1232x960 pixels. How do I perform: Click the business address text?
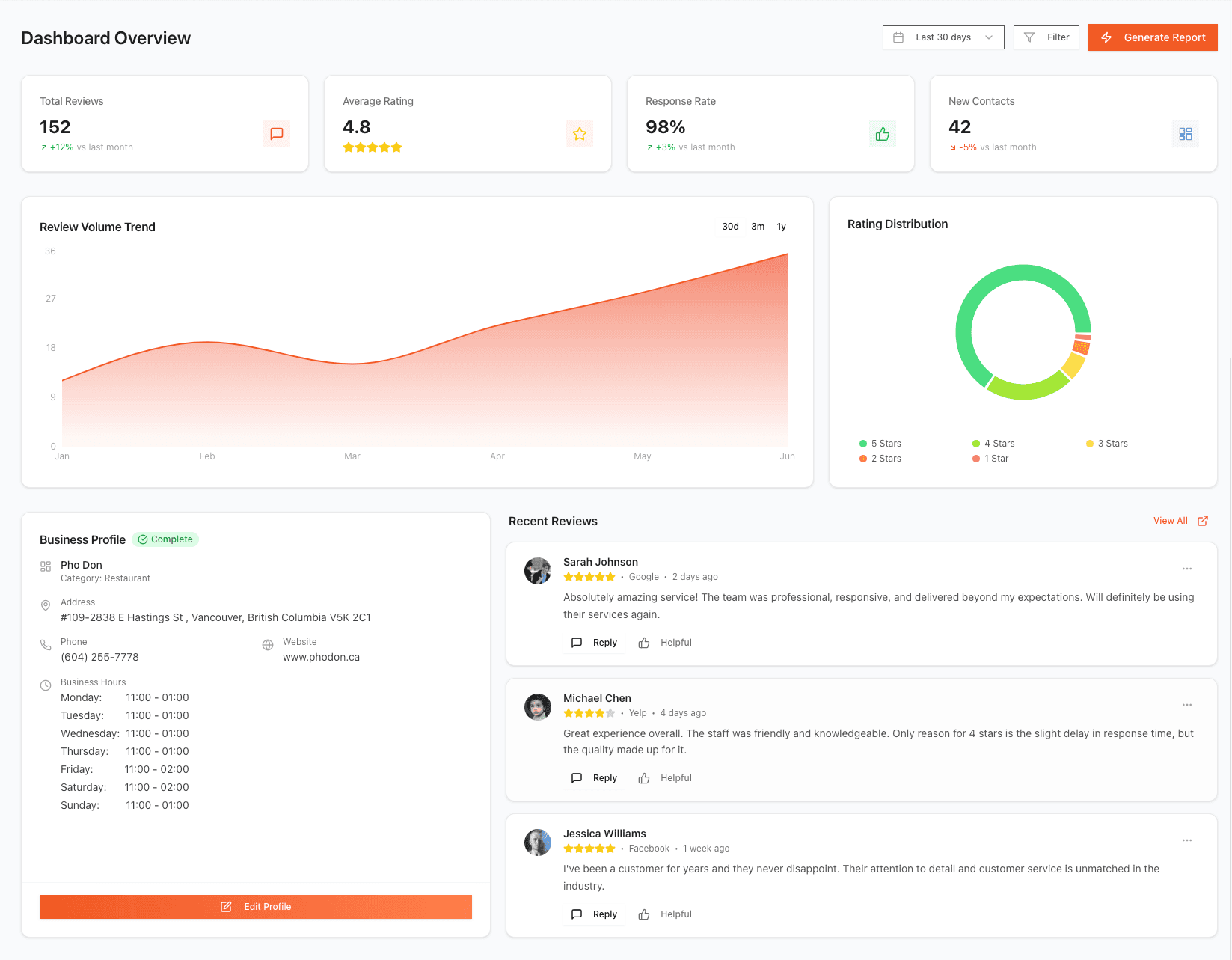(215, 617)
